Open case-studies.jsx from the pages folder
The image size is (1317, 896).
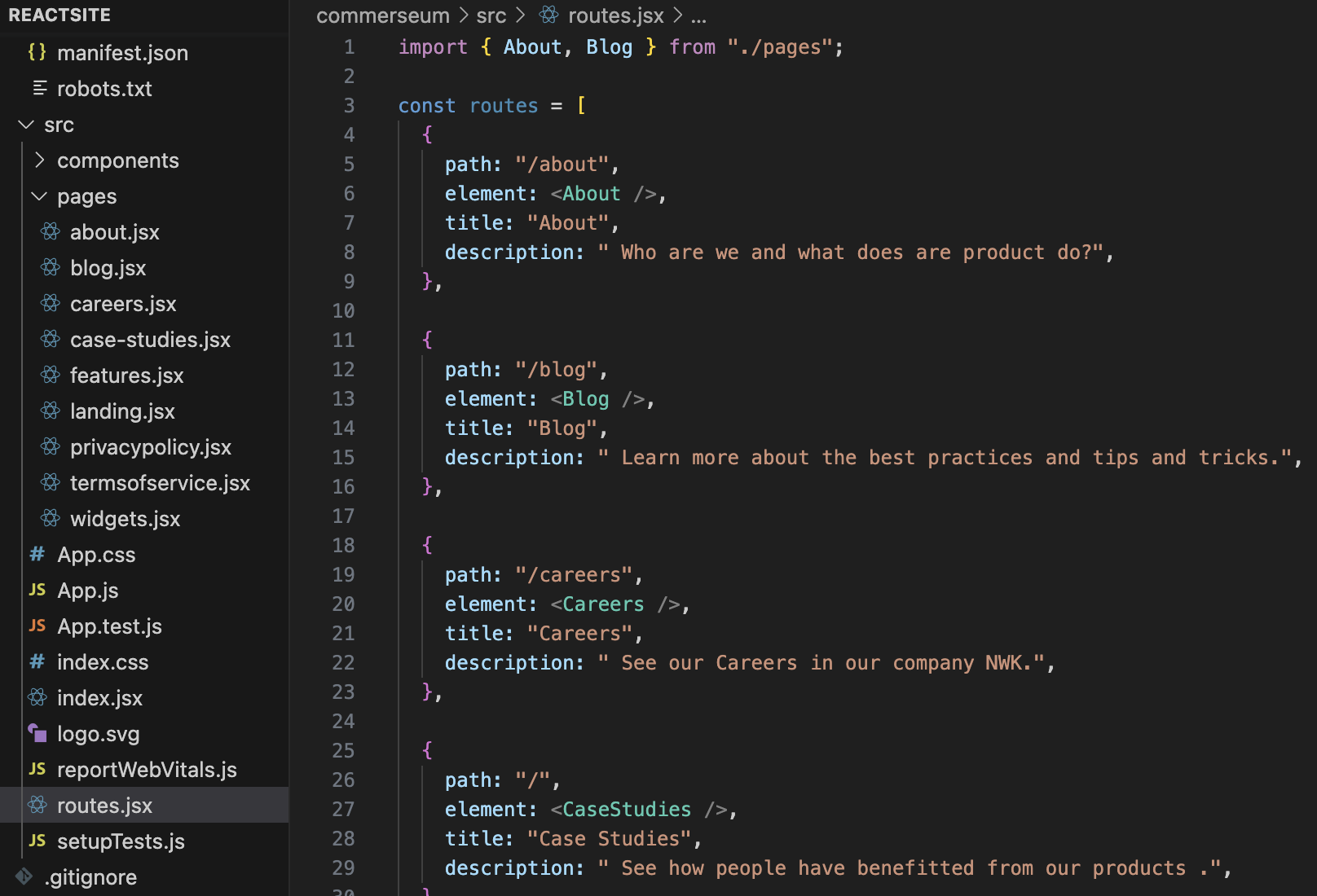[x=150, y=340]
